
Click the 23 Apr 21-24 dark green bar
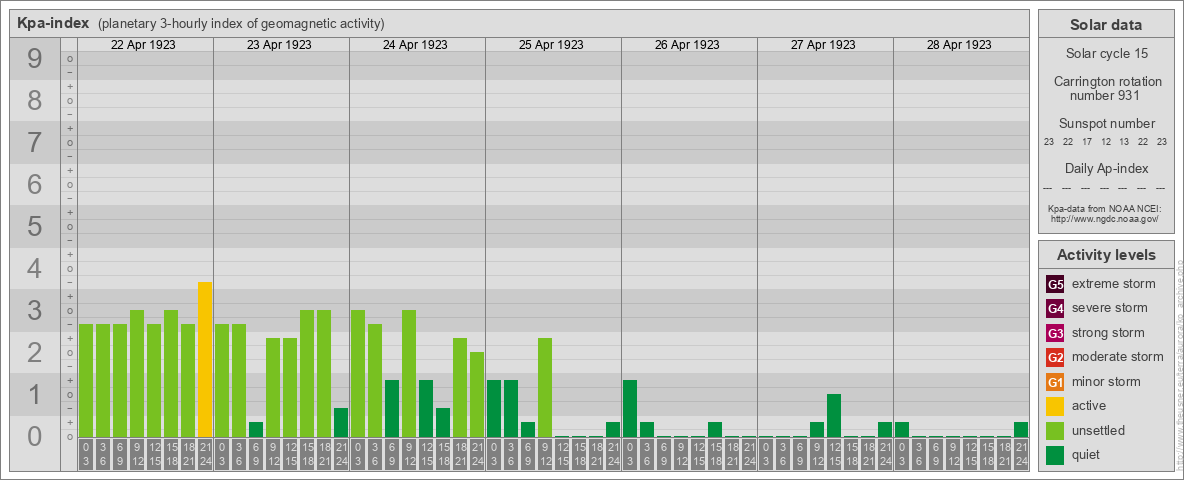(341, 423)
